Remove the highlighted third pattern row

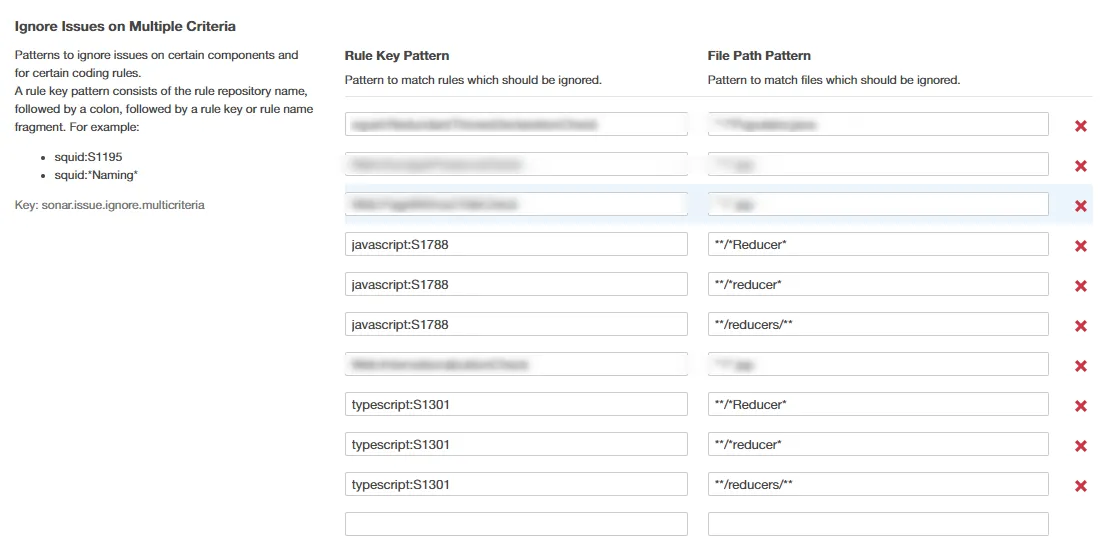pos(1080,206)
